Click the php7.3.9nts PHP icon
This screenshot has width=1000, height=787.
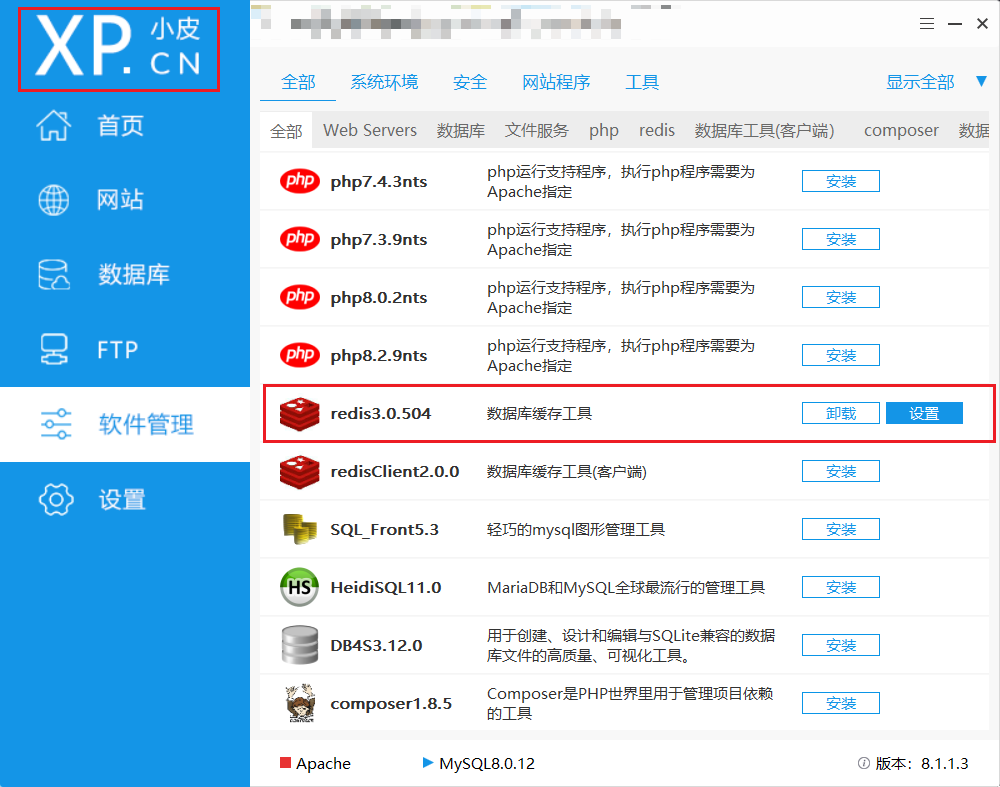click(300, 239)
